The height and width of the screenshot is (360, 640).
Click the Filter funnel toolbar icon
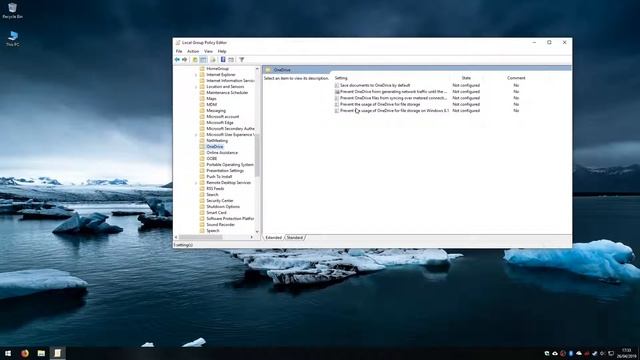click(242, 60)
